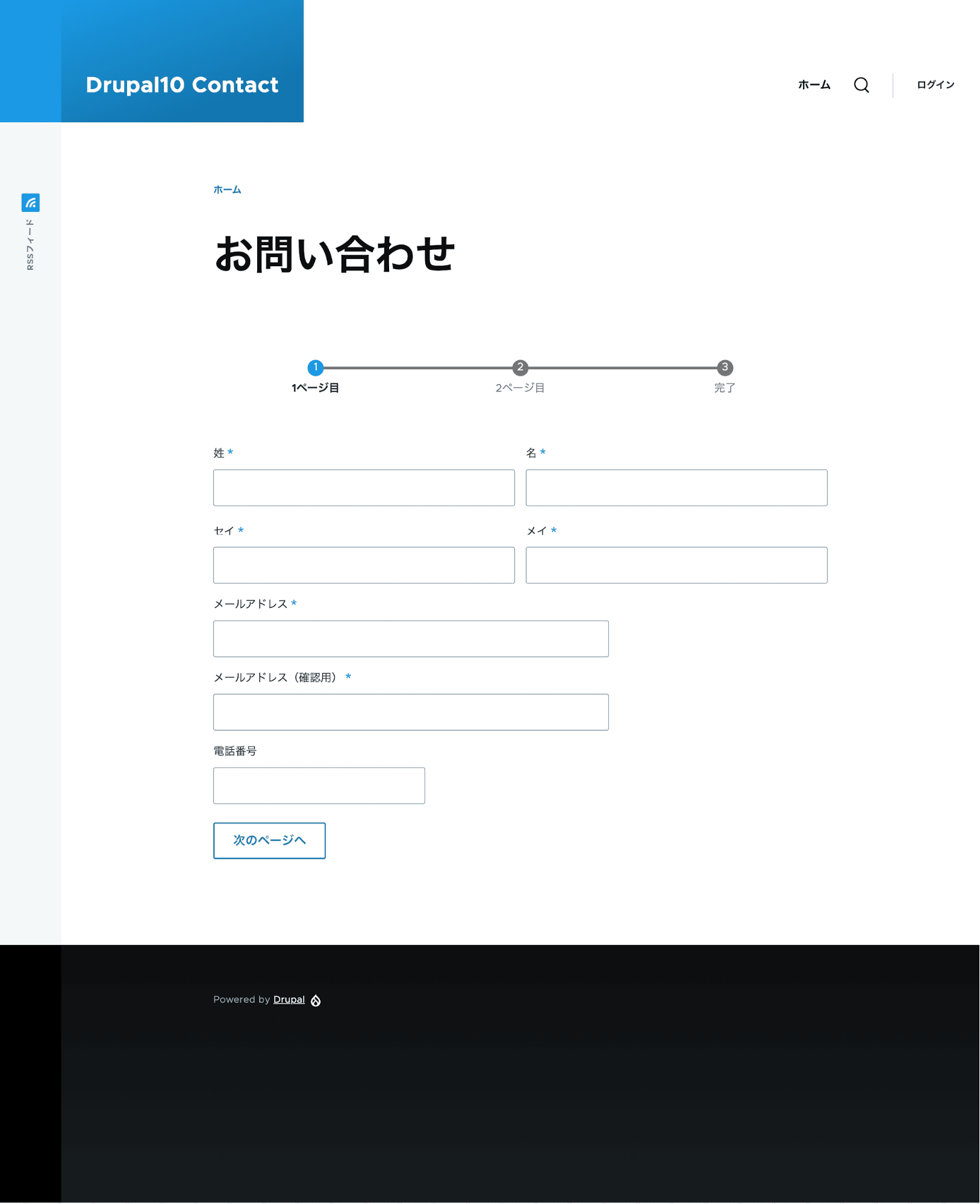Click the メールアドレス（確認用） label
Screen dimensions: 980x1204
277,678
